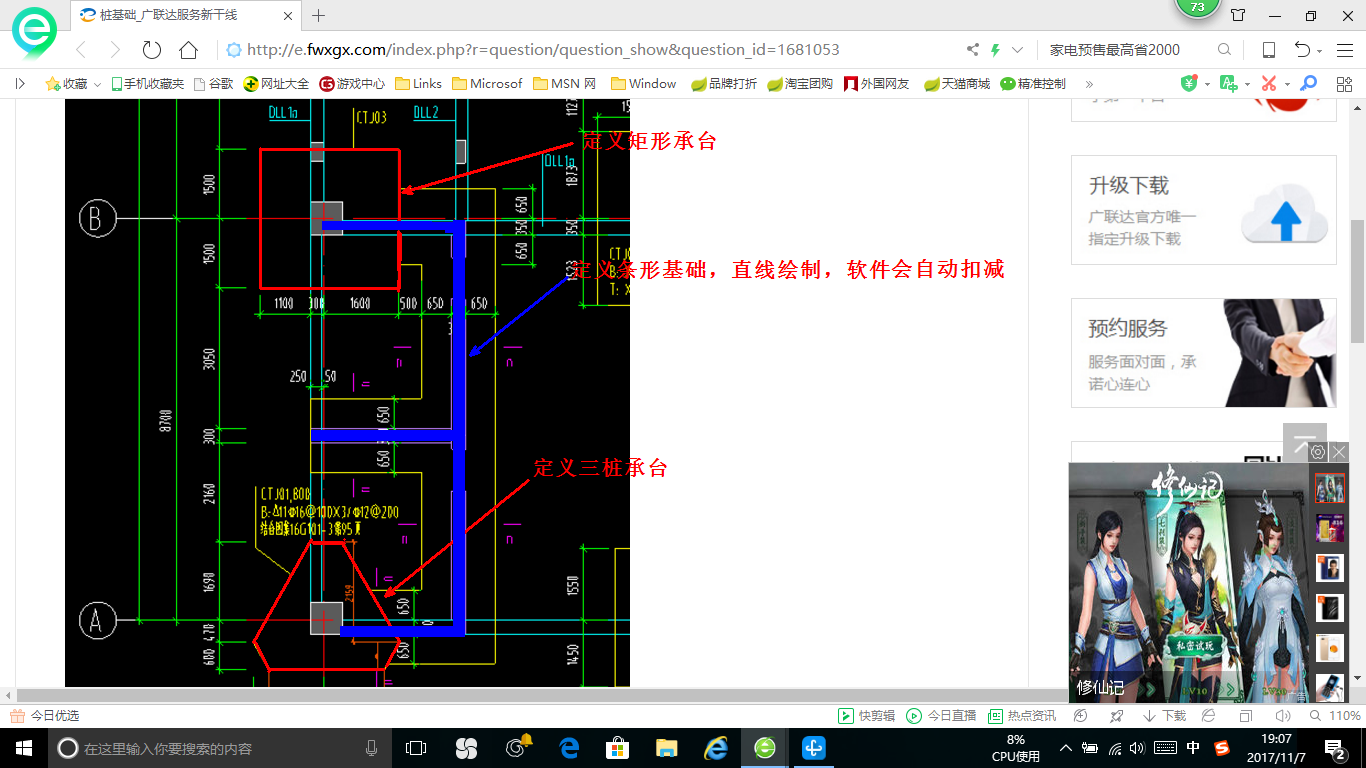Open the Windows Start menu
The height and width of the screenshot is (768, 1366).
pyautogui.click(x=23, y=748)
